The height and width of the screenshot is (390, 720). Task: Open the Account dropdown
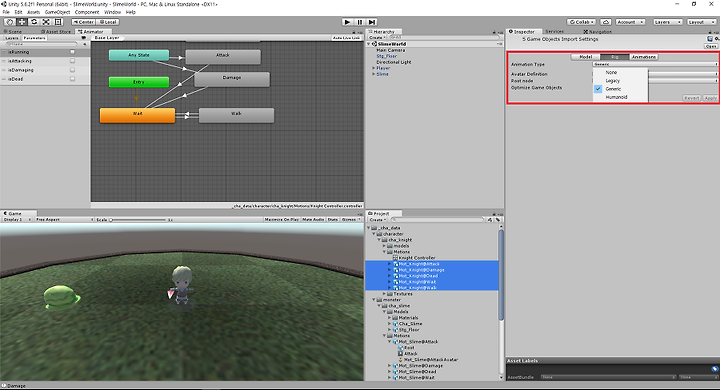click(x=630, y=22)
